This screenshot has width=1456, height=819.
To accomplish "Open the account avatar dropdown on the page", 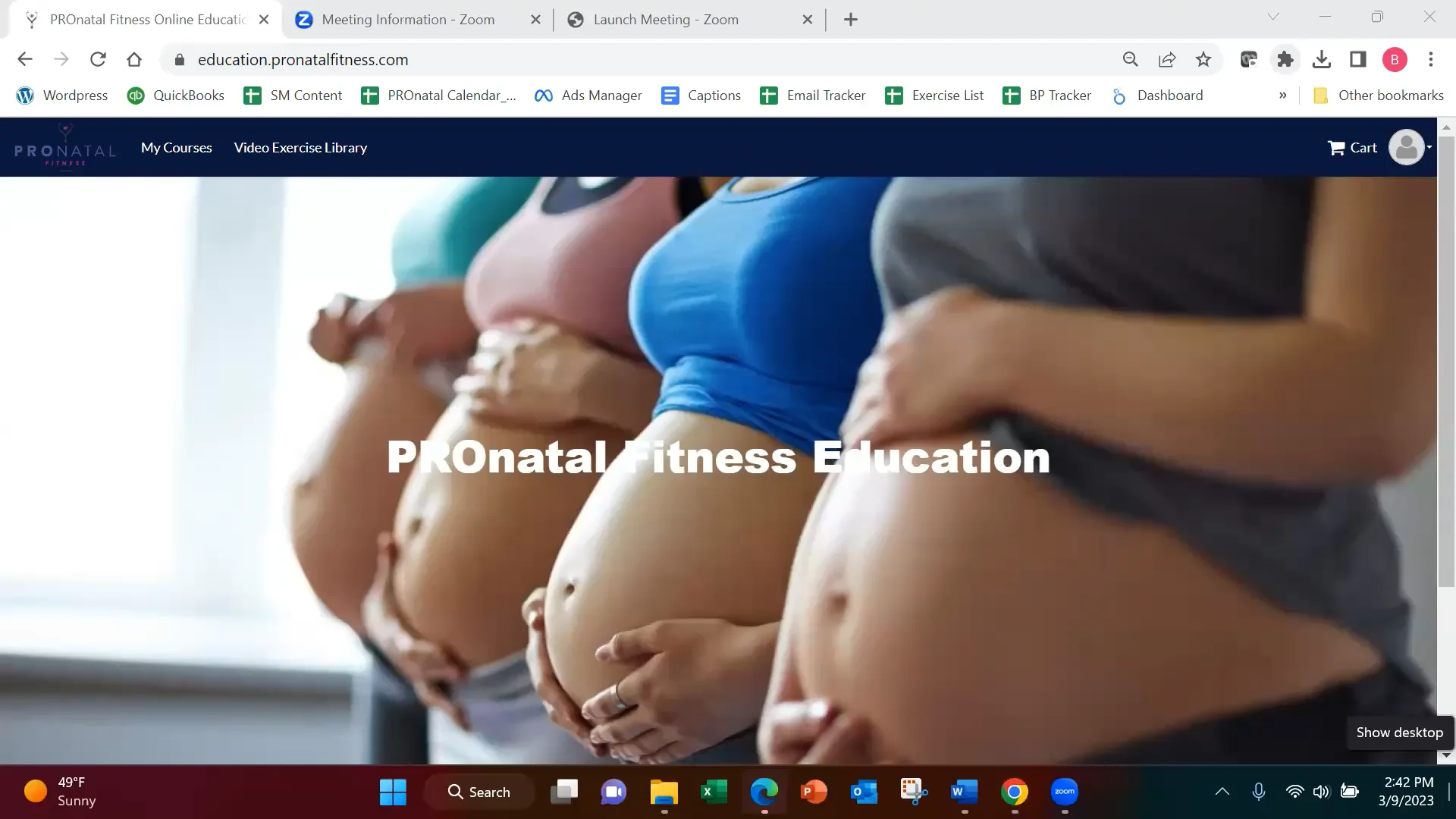I will [1407, 147].
